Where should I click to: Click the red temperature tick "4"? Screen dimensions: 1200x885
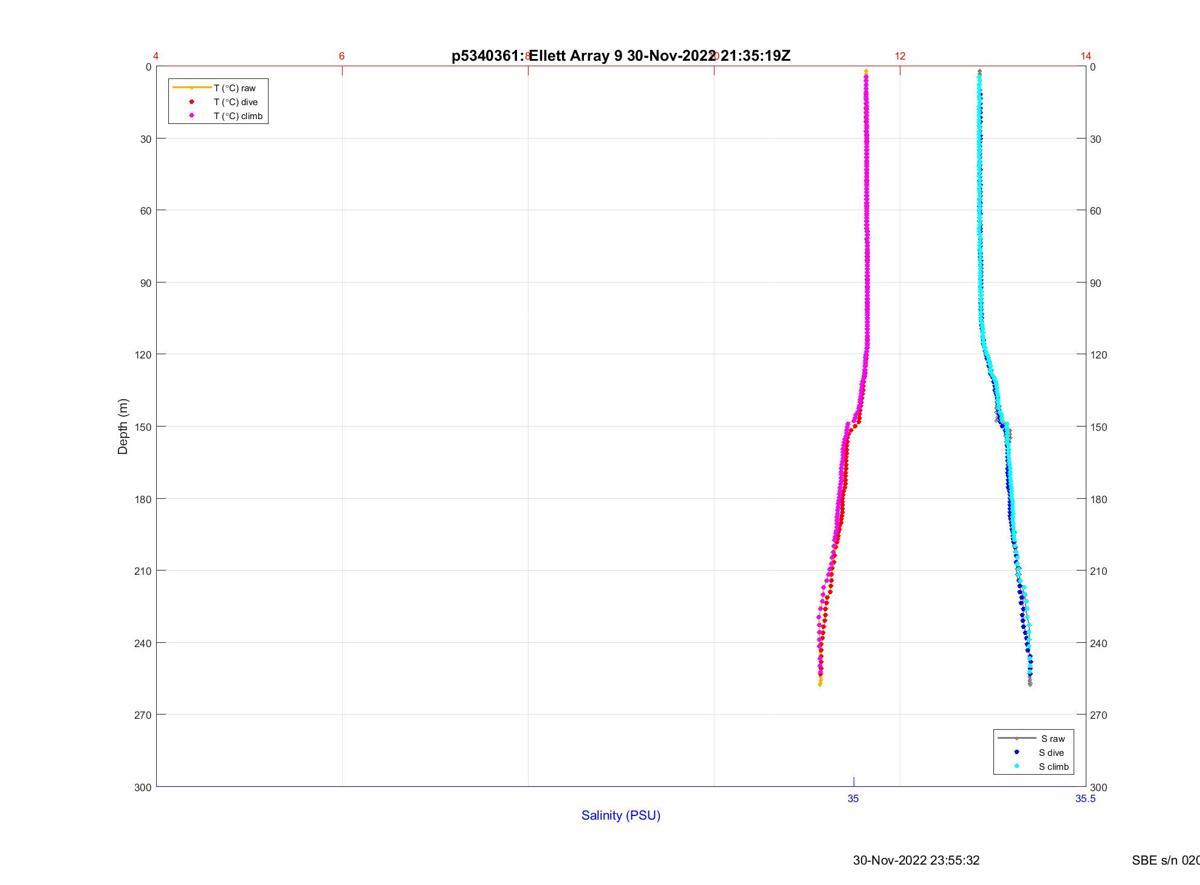[x=156, y=56]
